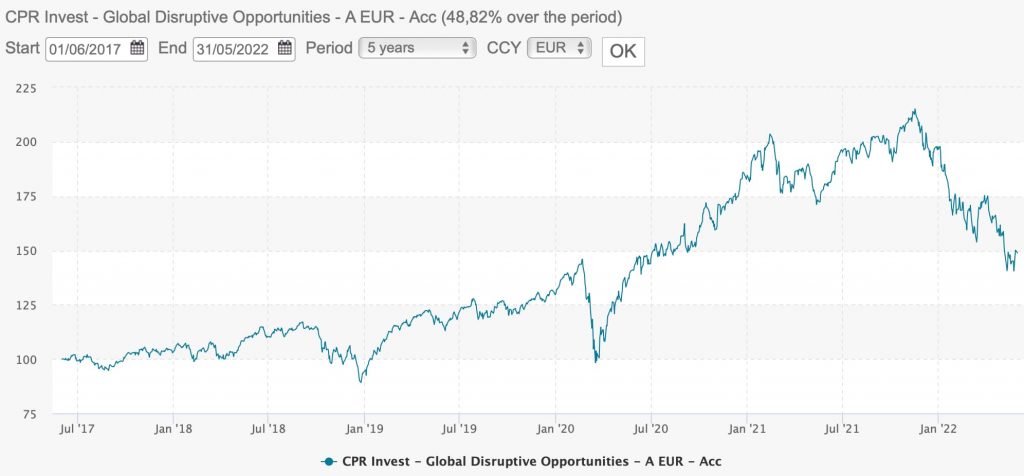Open the End date calendar picker icon
The image size is (1024, 476).
coord(285,48)
